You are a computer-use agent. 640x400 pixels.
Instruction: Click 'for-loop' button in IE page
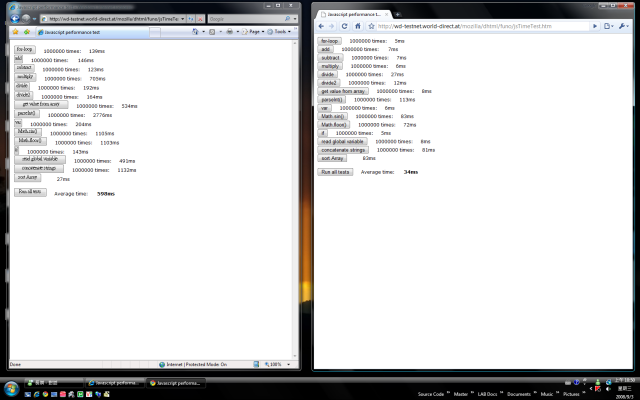(25, 49)
